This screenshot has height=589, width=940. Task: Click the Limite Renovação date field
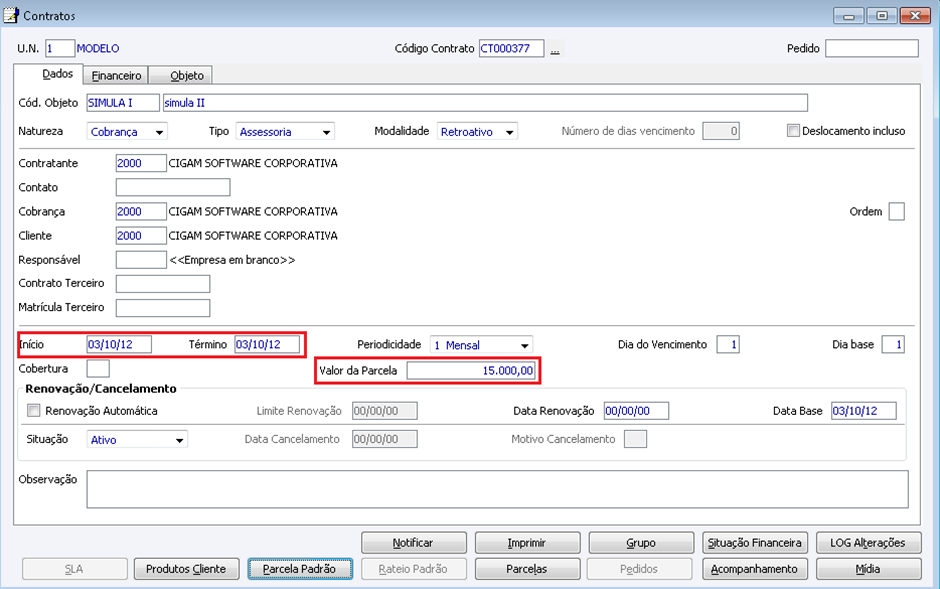click(x=385, y=411)
